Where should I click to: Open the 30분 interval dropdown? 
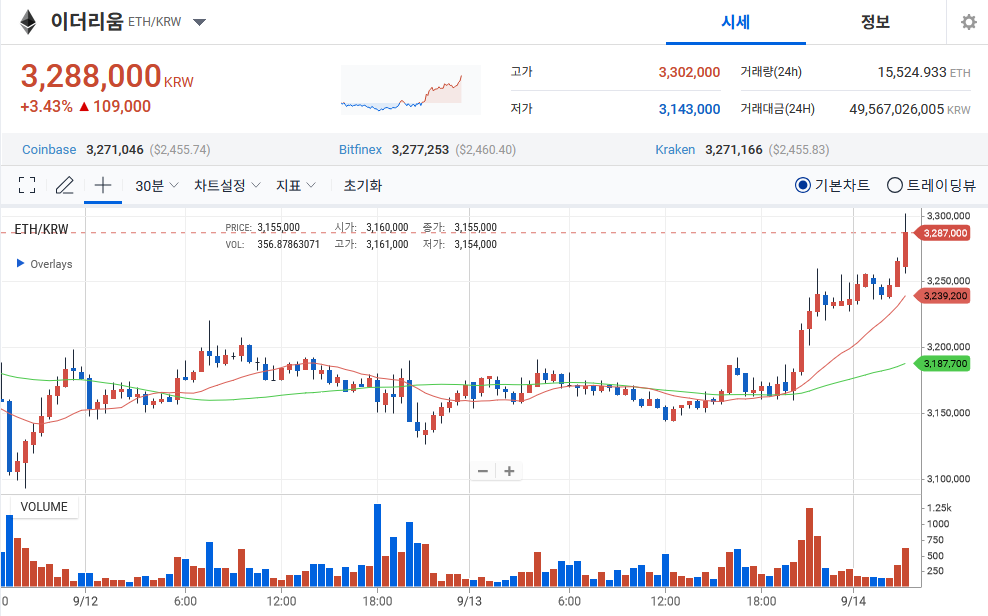tap(157, 186)
